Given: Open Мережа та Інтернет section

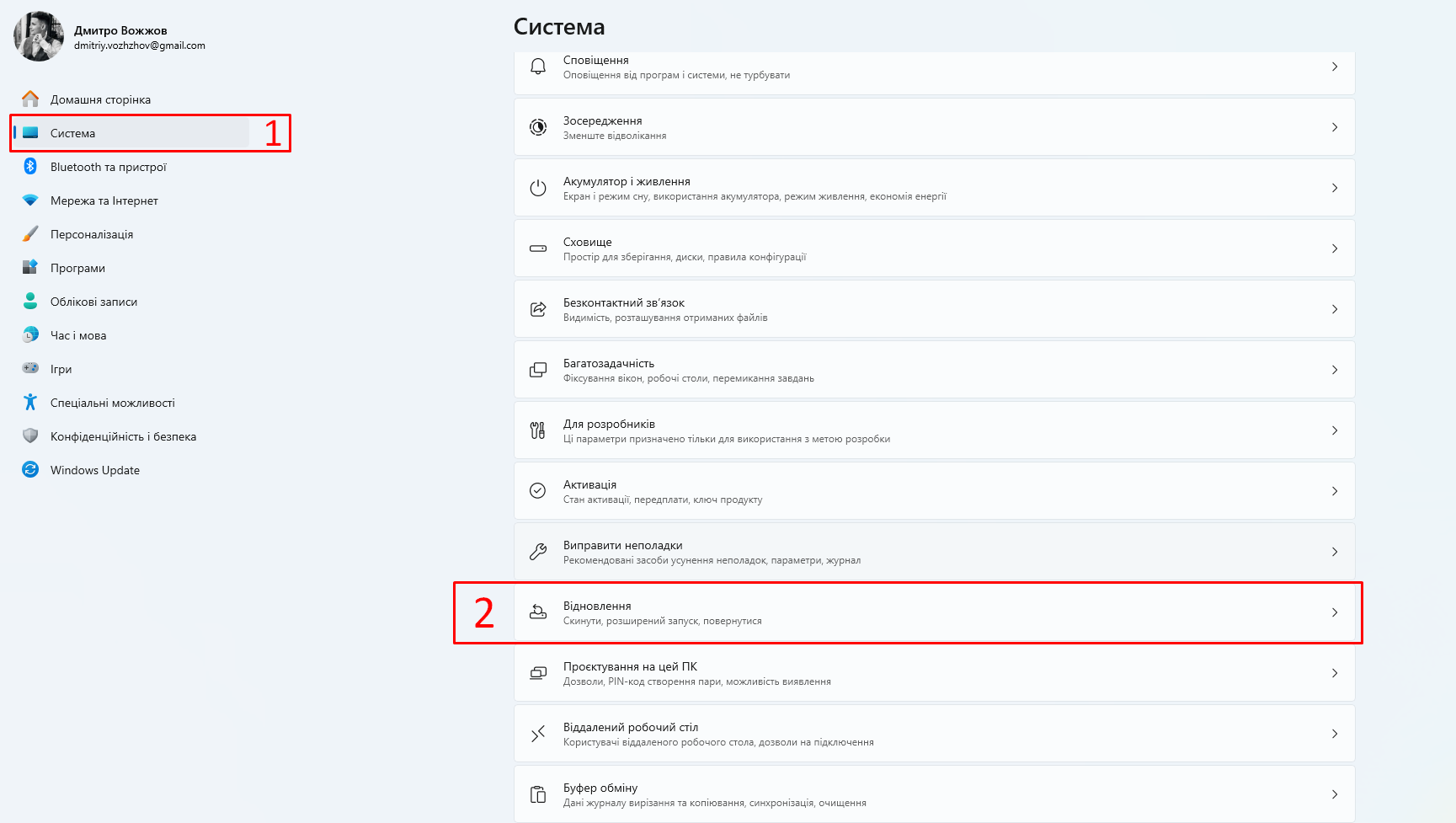Looking at the screenshot, I should pos(104,200).
